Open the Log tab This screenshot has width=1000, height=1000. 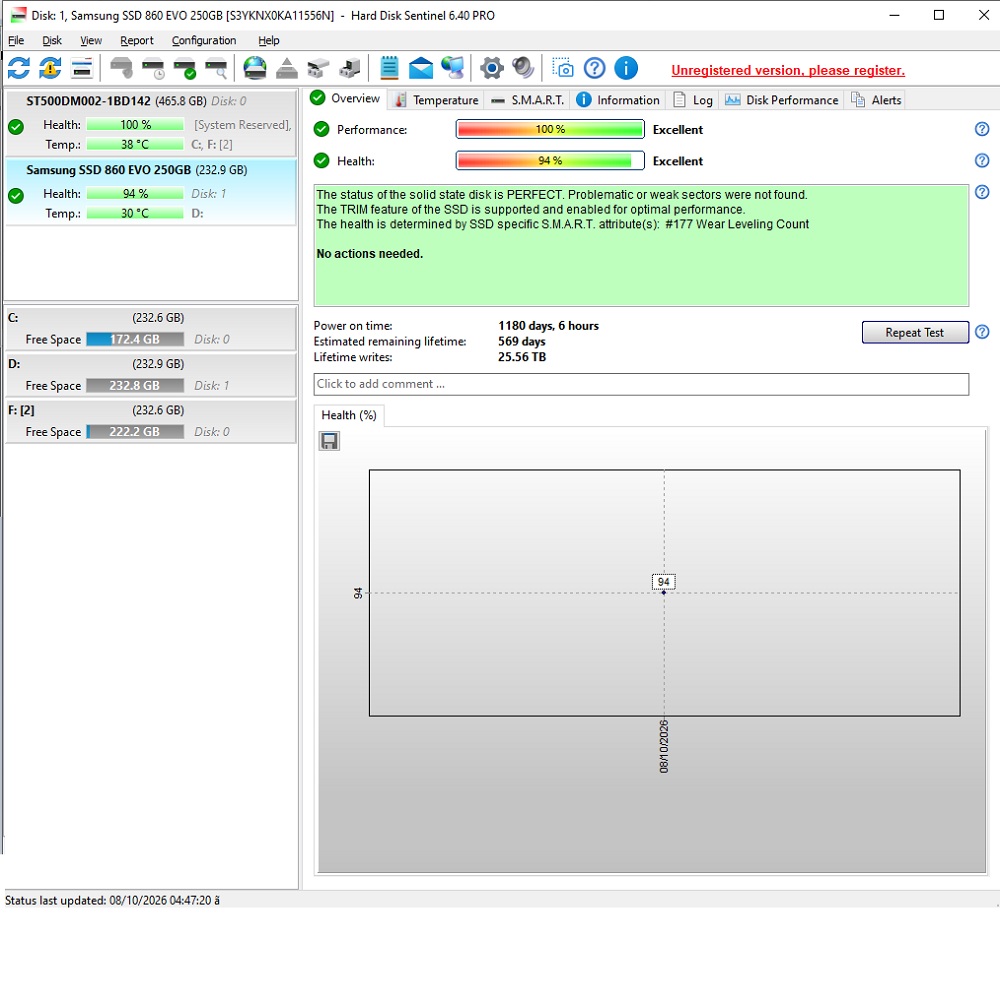pyautogui.click(x=693, y=100)
